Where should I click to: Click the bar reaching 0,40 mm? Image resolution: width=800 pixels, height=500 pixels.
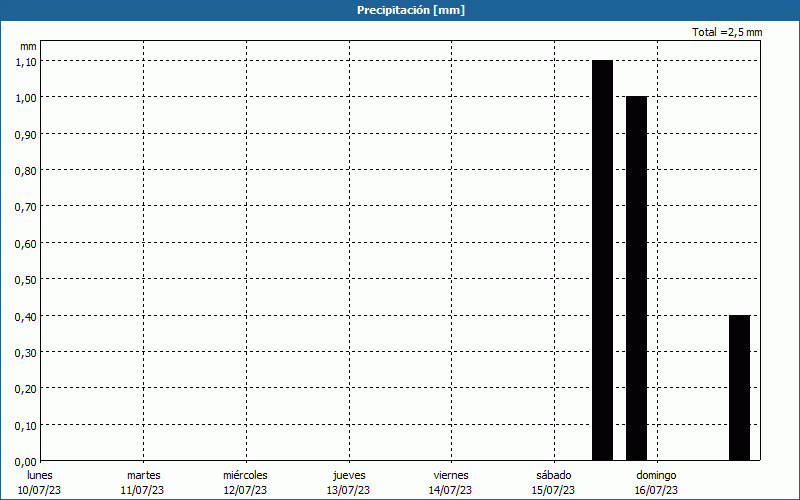[x=739, y=388]
